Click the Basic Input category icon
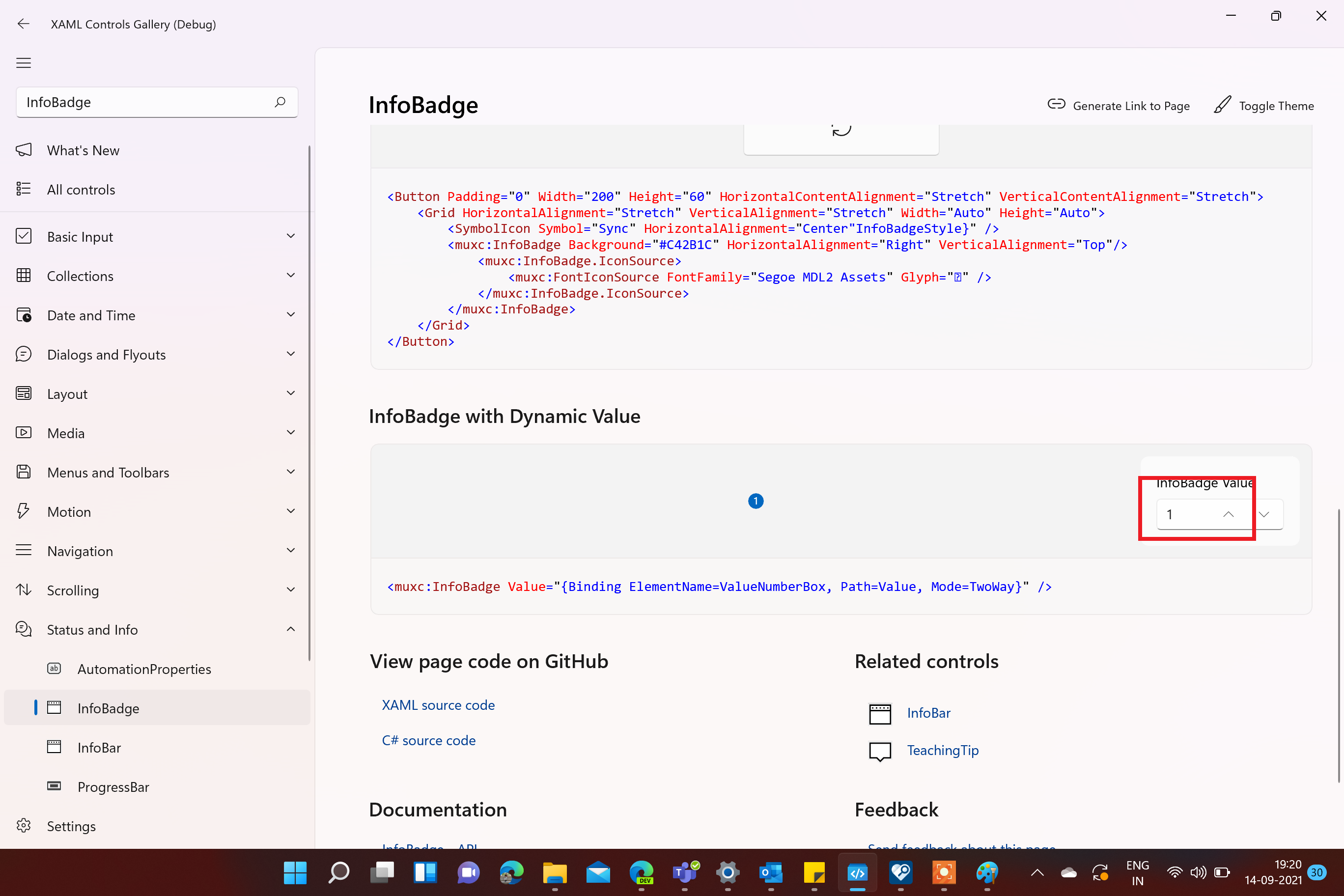This screenshot has height=896, width=1344. pos(24,236)
